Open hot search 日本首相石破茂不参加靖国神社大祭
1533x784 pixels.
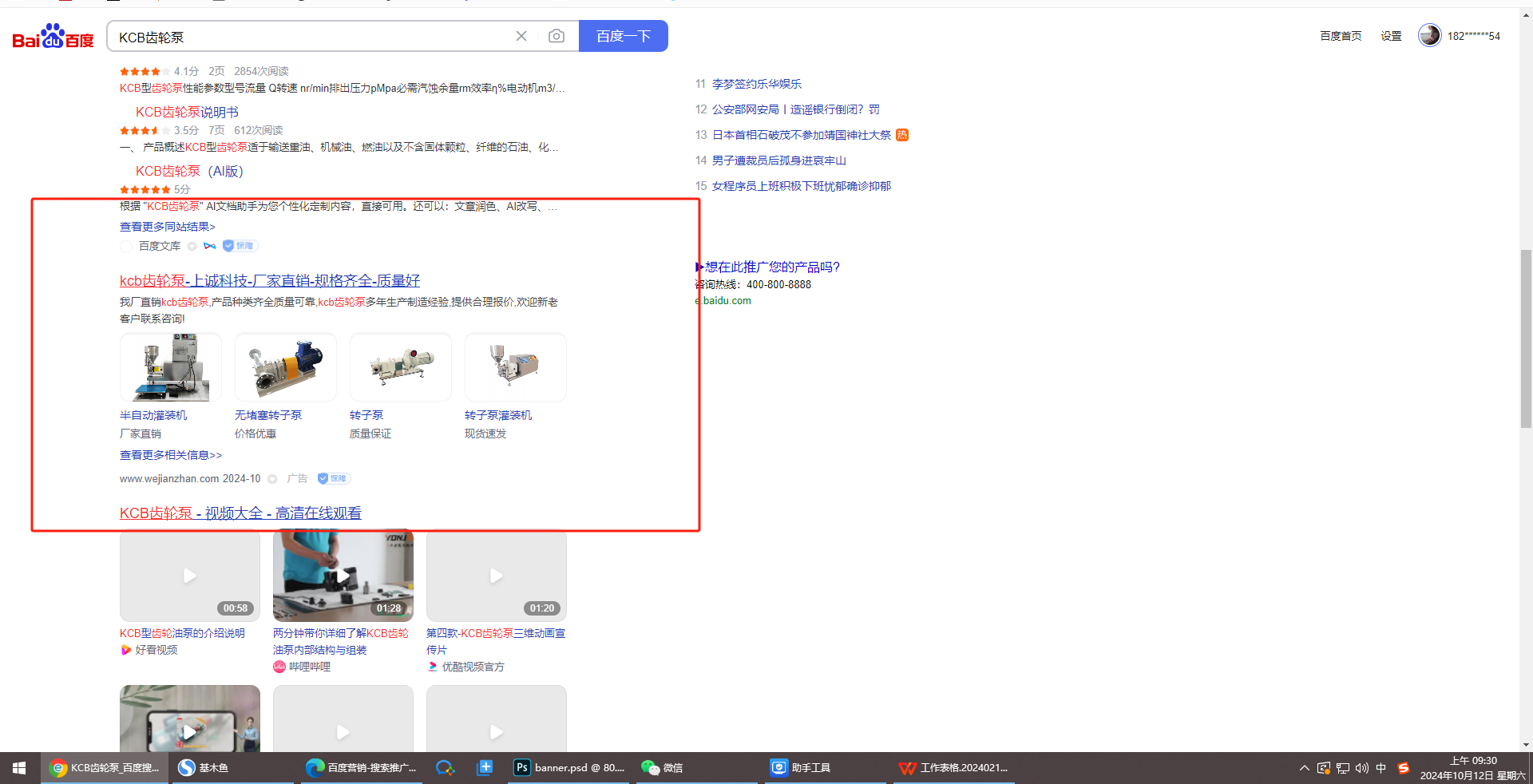point(802,135)
